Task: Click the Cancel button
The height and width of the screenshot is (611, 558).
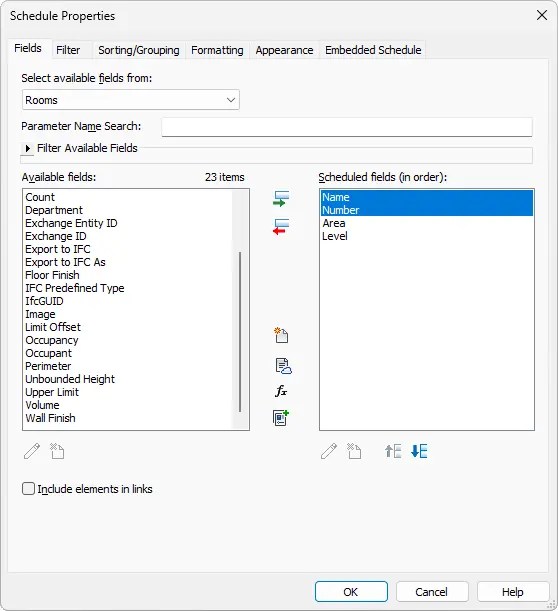Action: point(432,592)
